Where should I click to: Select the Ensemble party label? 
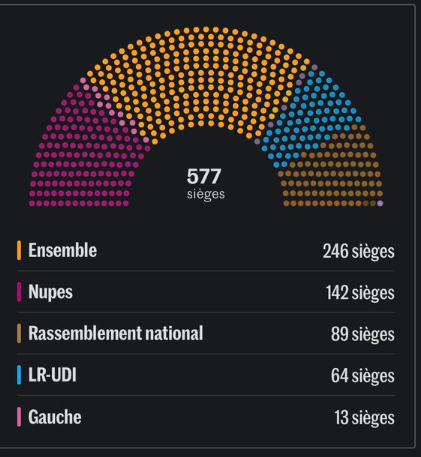click(x=63, y=250)
